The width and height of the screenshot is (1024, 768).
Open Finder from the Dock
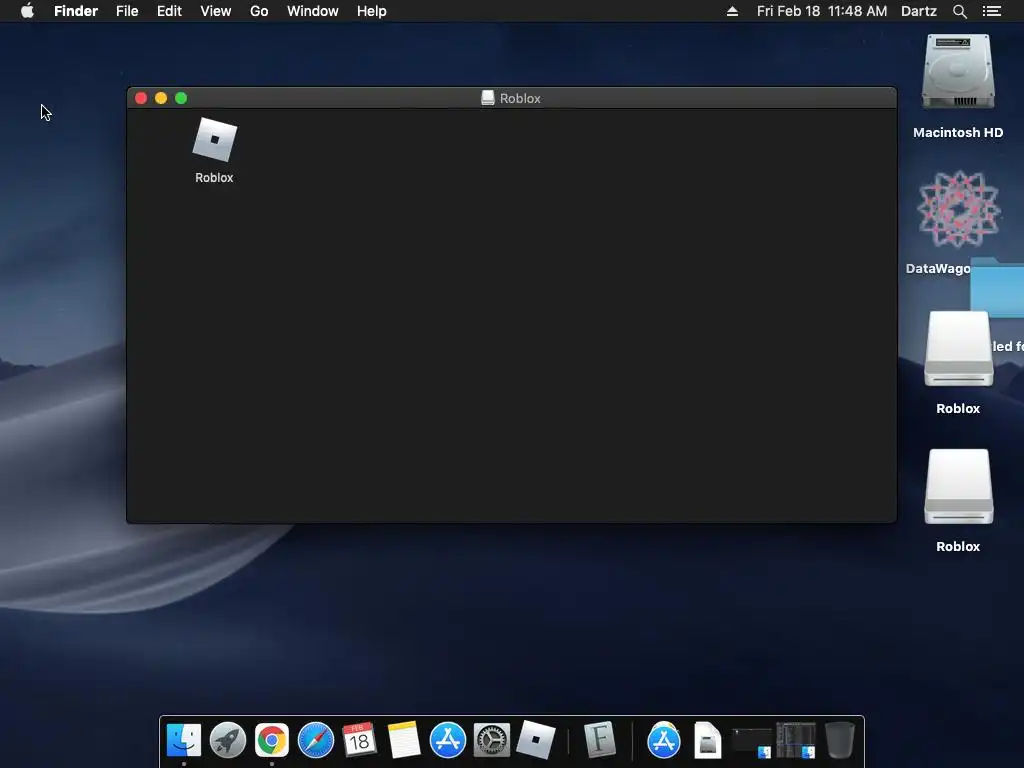[184, 740]
